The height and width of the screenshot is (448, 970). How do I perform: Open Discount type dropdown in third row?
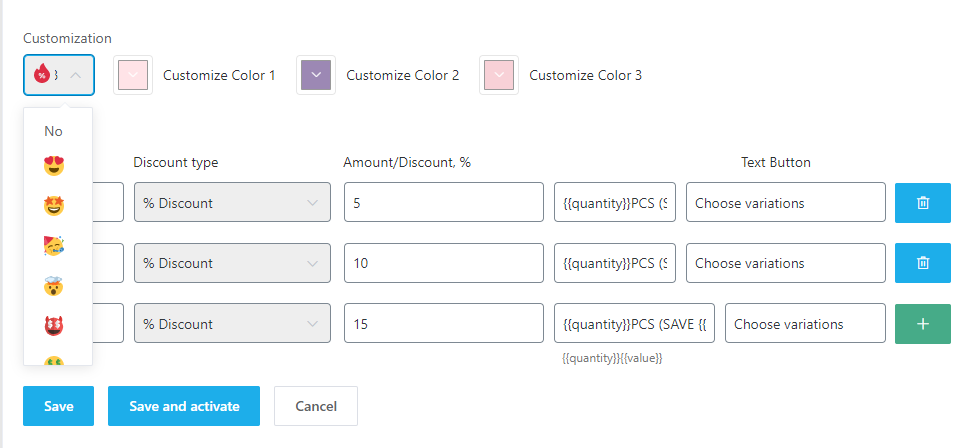point(231,324)
